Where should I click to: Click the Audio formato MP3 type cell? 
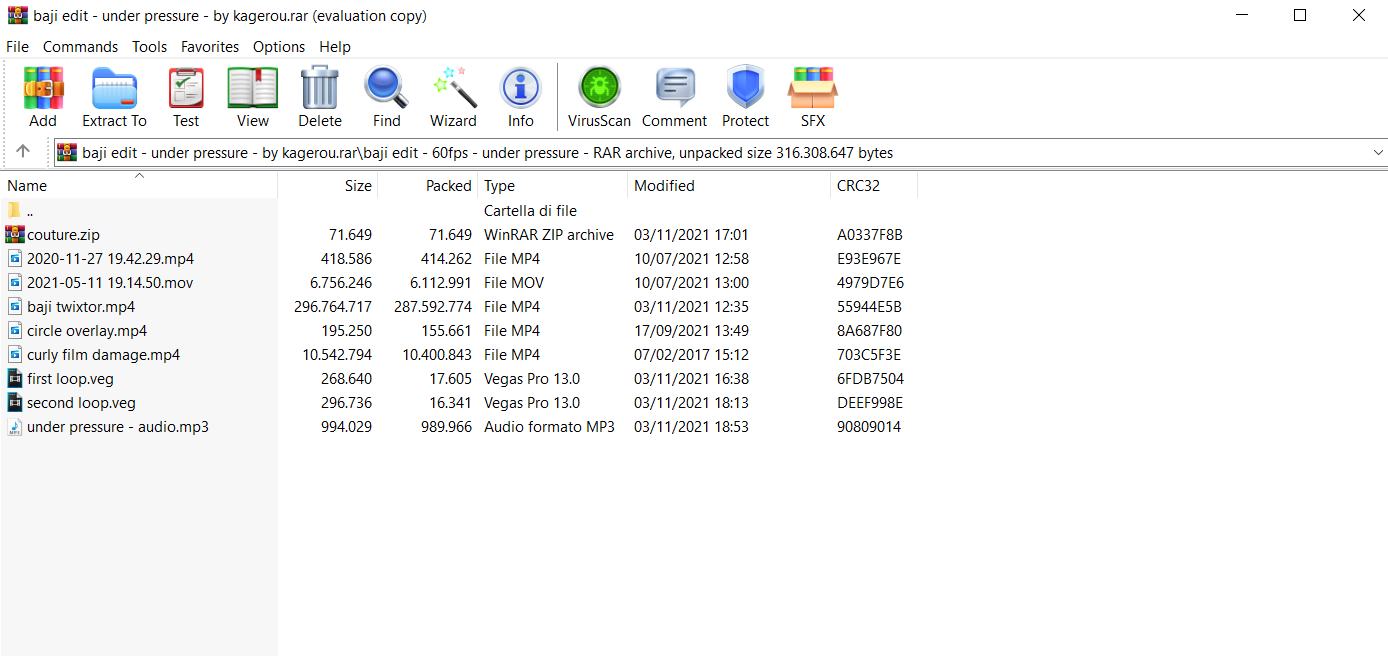pos(549,427)
